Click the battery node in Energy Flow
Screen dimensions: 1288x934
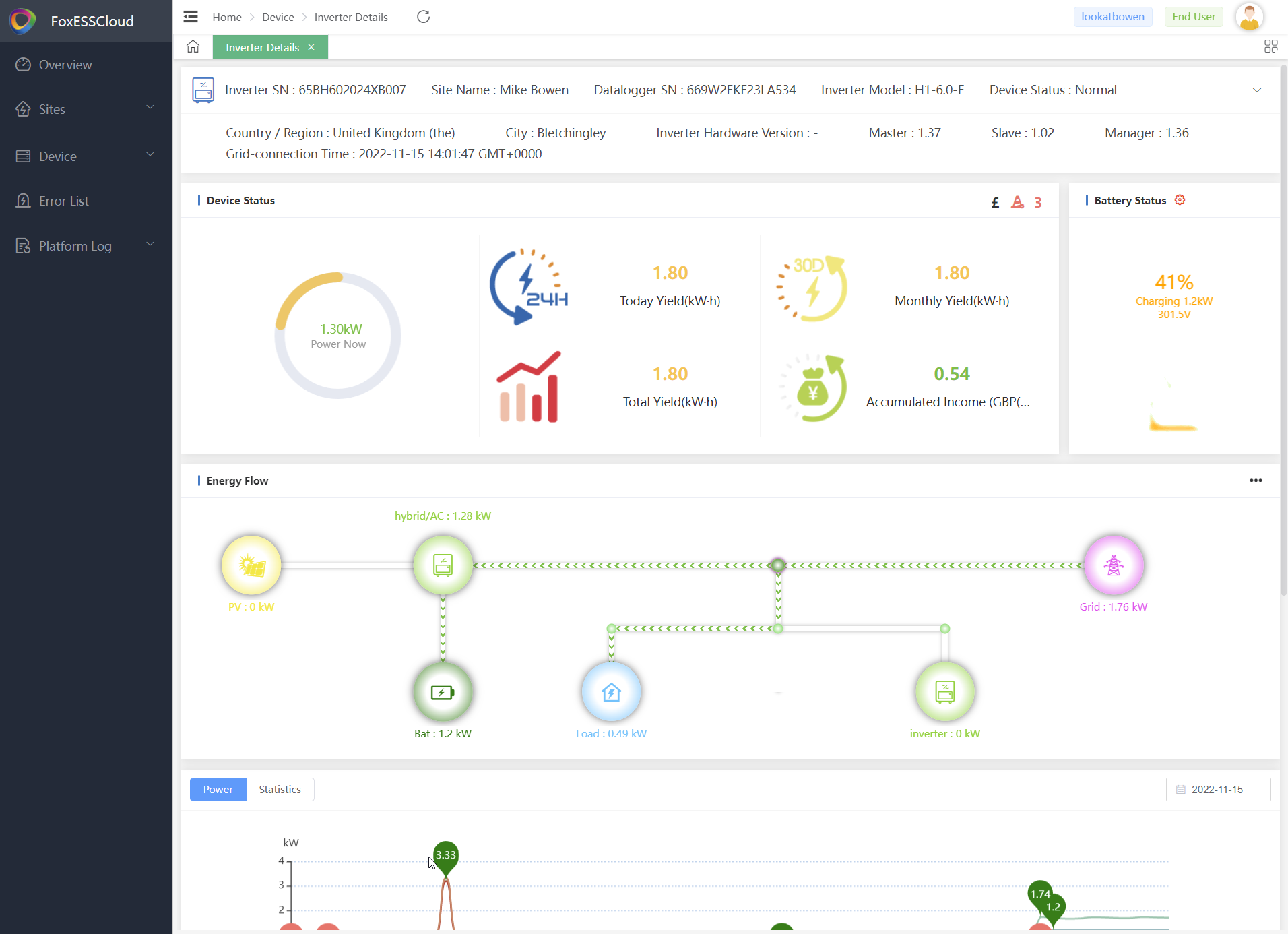click(443, 692)
